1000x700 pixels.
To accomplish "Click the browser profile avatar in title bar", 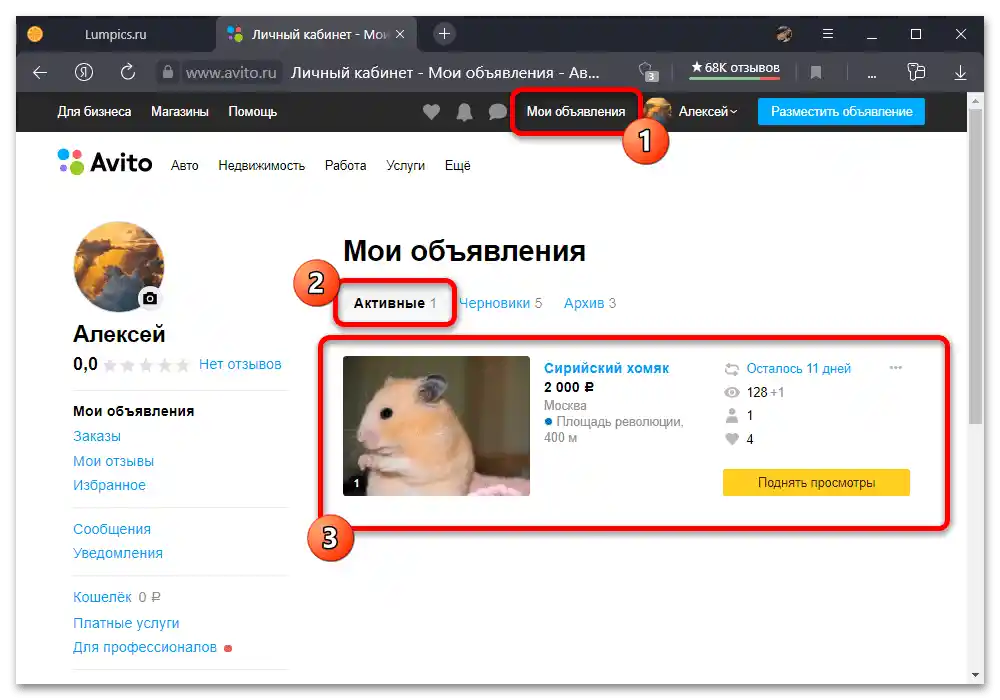I will 784,34.
